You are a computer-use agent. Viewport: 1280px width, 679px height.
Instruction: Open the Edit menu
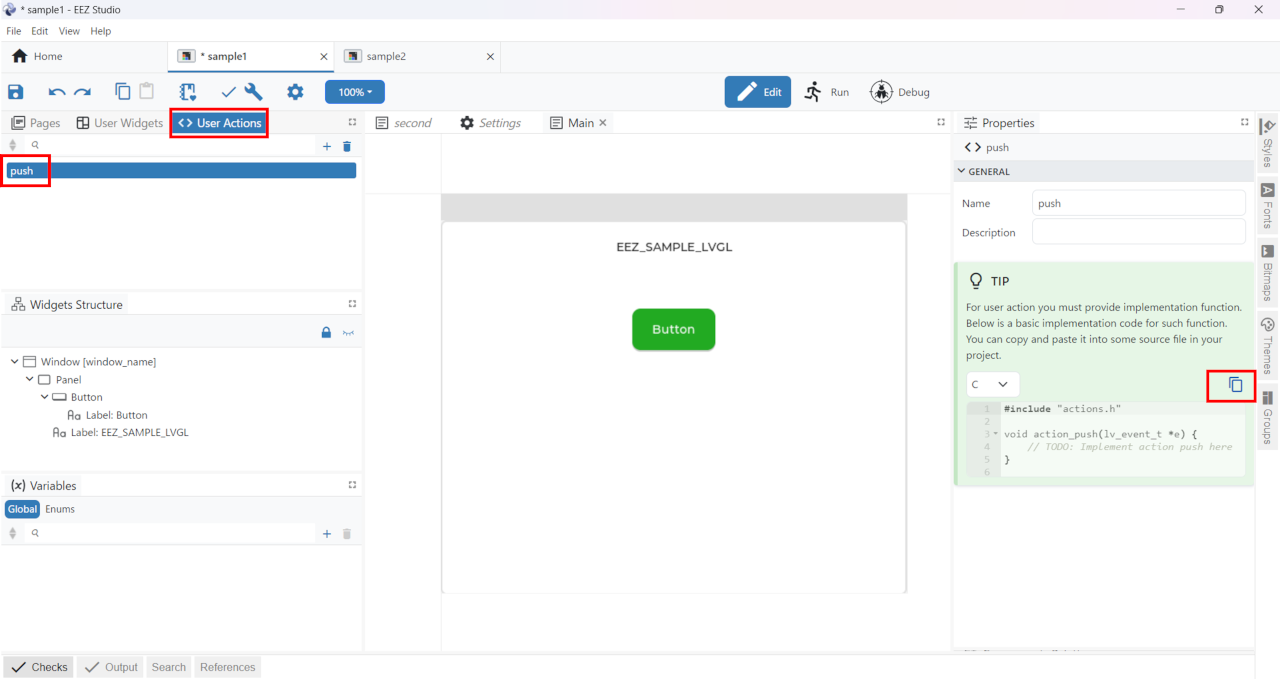39,31
